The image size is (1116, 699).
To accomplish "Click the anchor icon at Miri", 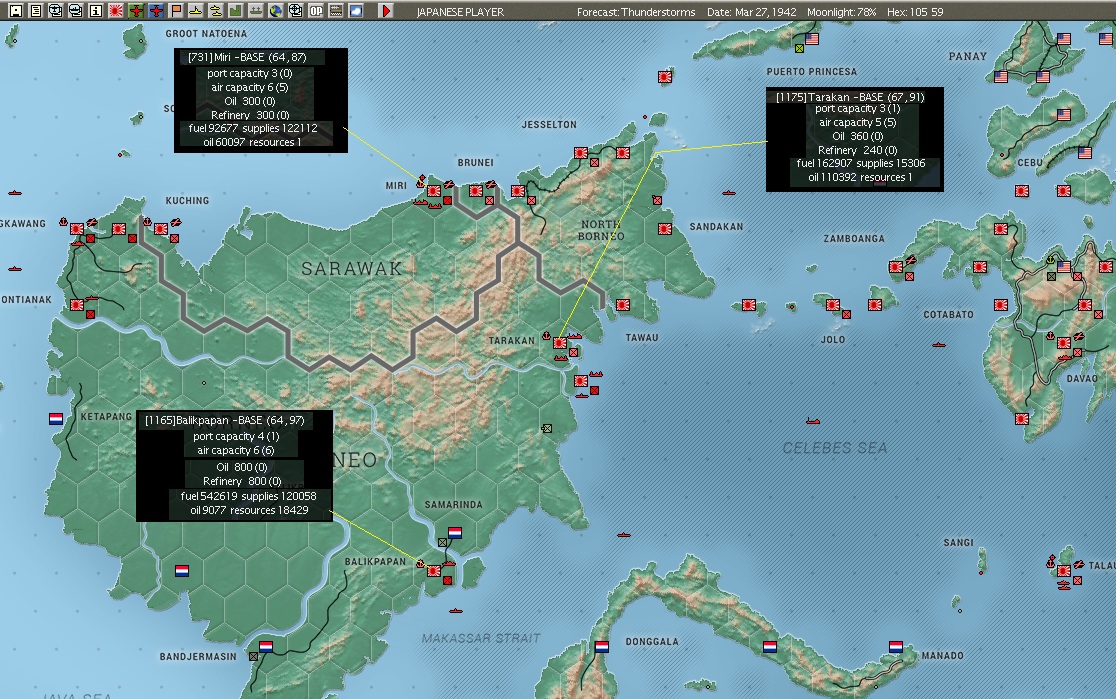I will click(421, 183).
